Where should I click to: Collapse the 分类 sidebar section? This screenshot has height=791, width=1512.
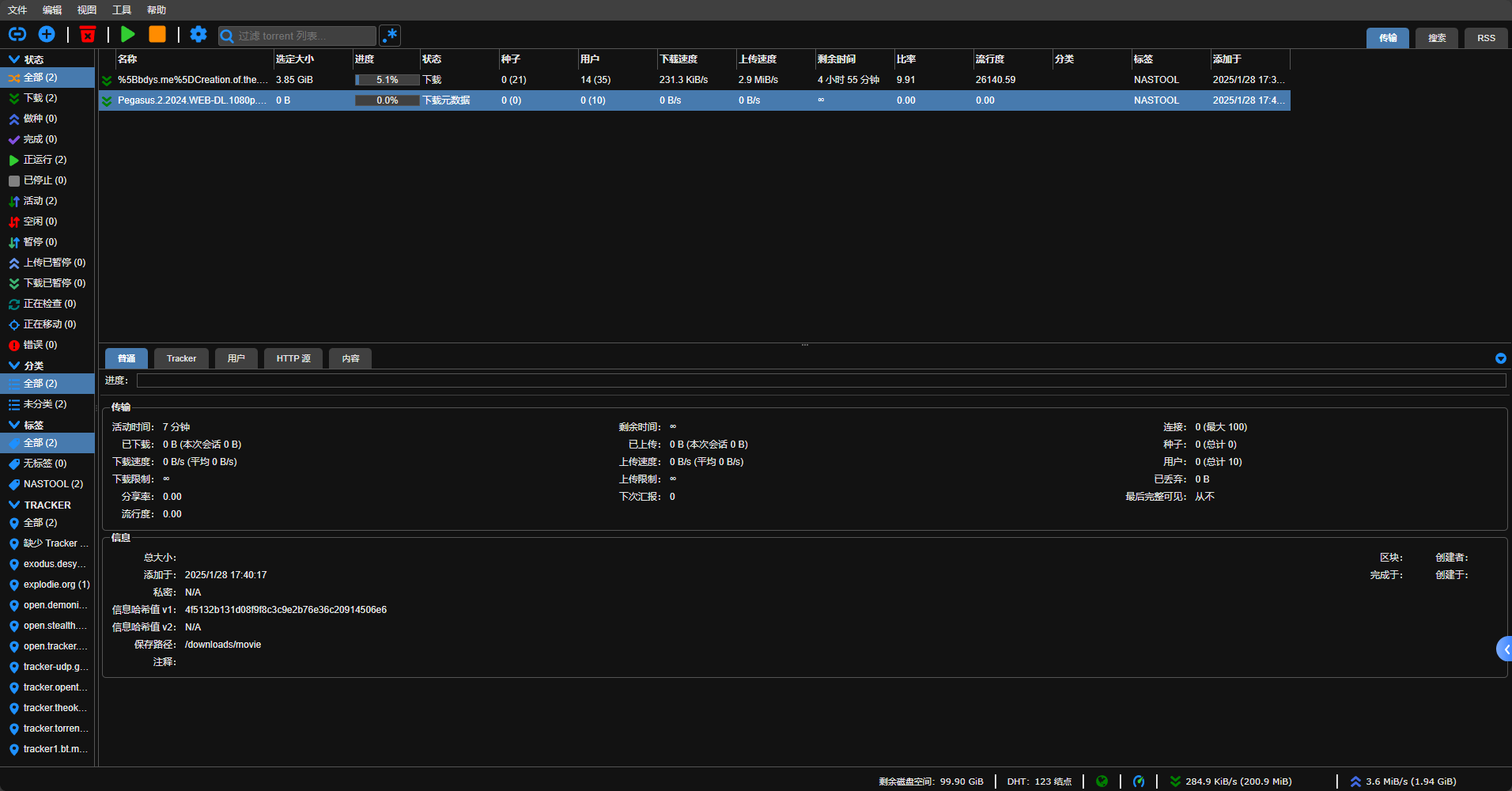13,365
